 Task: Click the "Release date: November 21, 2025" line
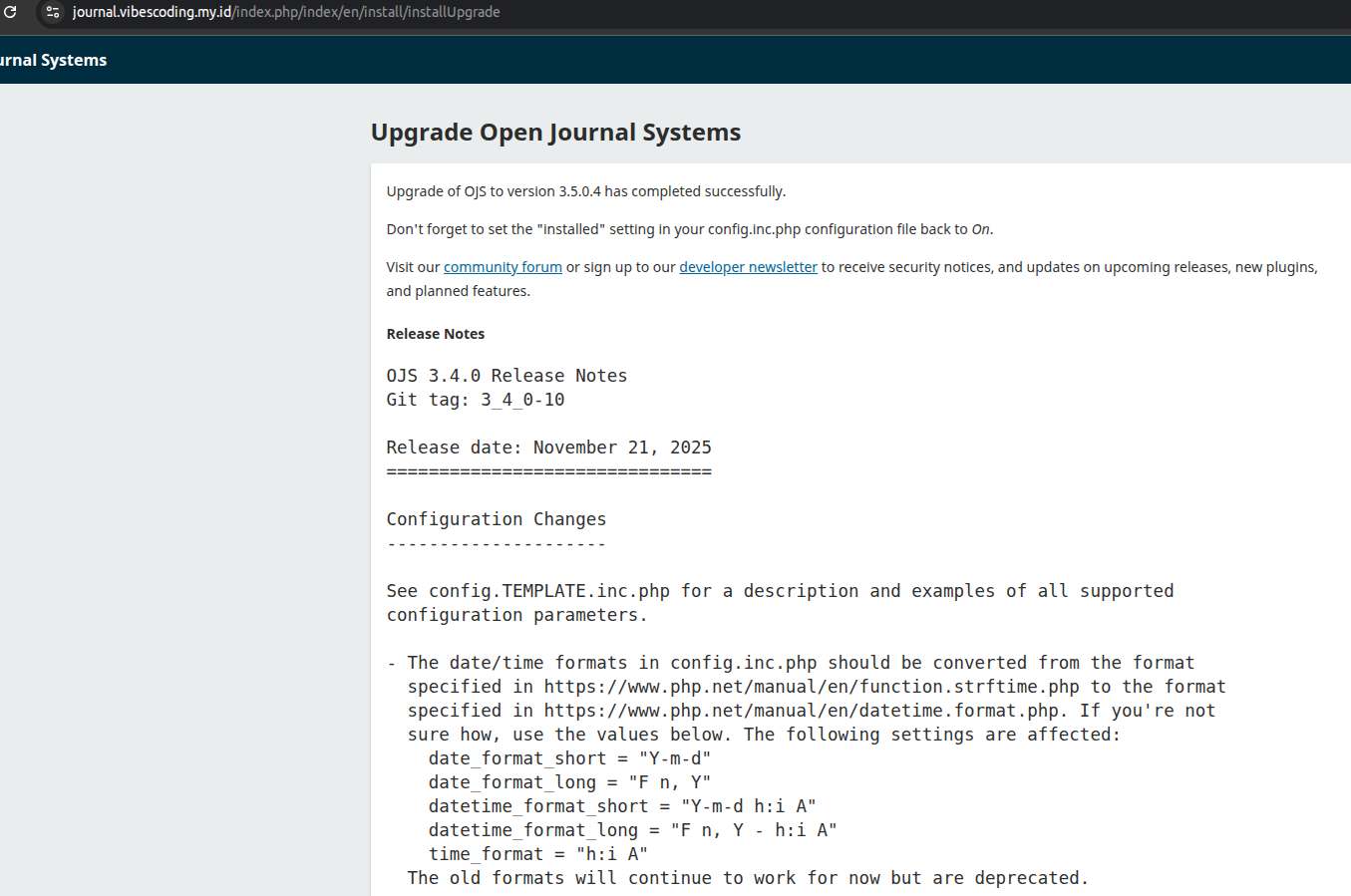point(549,448)
